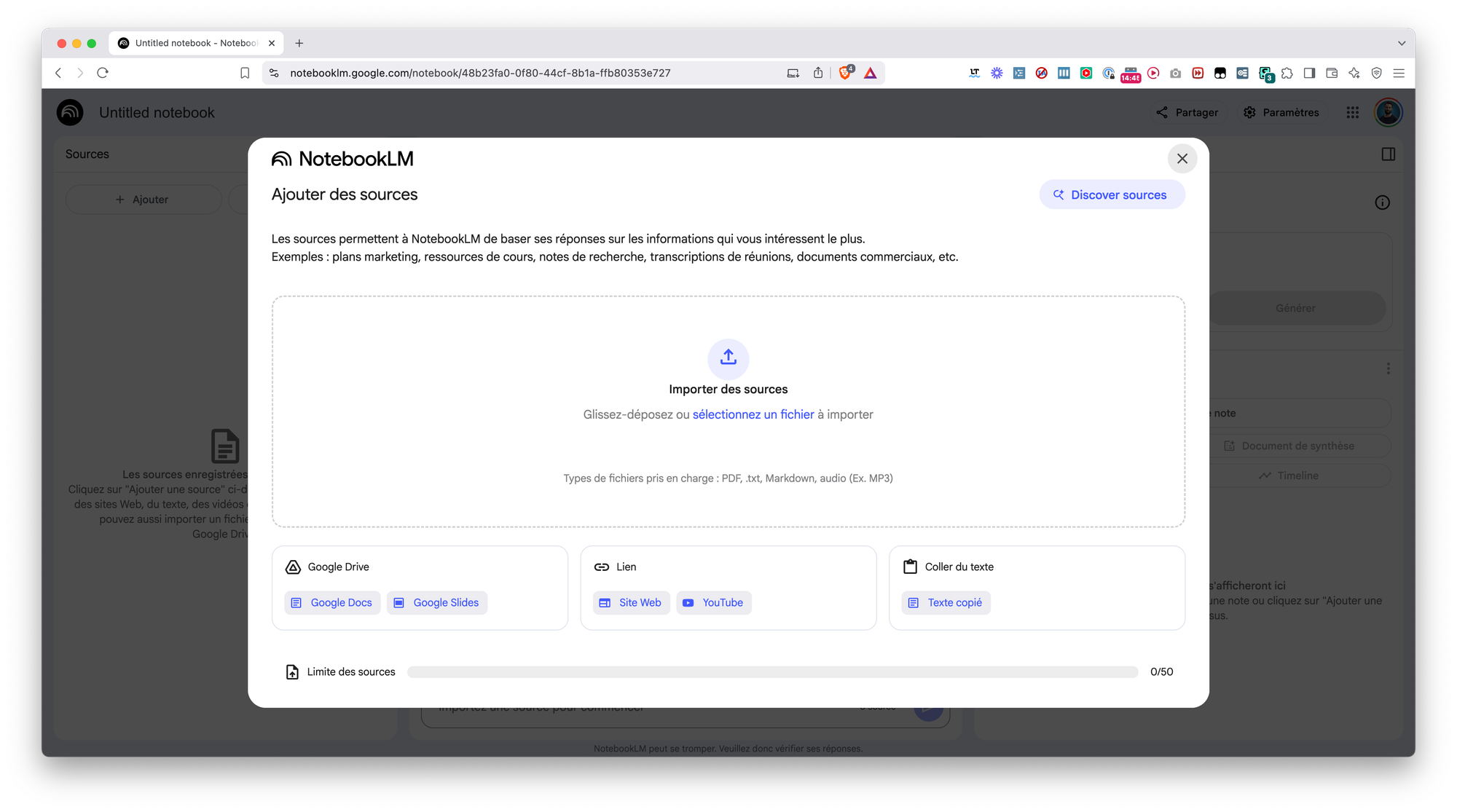Open the Paramètres settings menu

[x=1281, y=112]
